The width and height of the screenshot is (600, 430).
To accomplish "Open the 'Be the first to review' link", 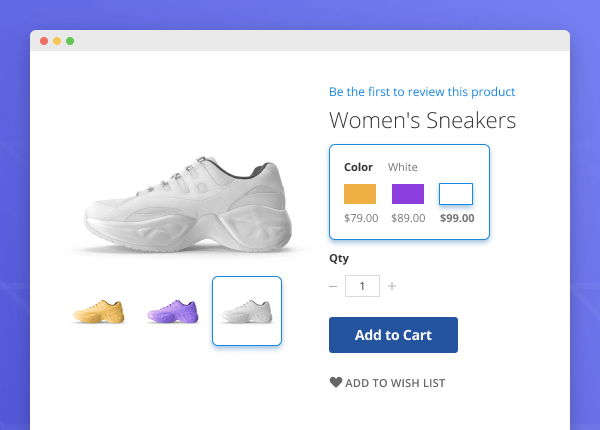I will 422,92.
